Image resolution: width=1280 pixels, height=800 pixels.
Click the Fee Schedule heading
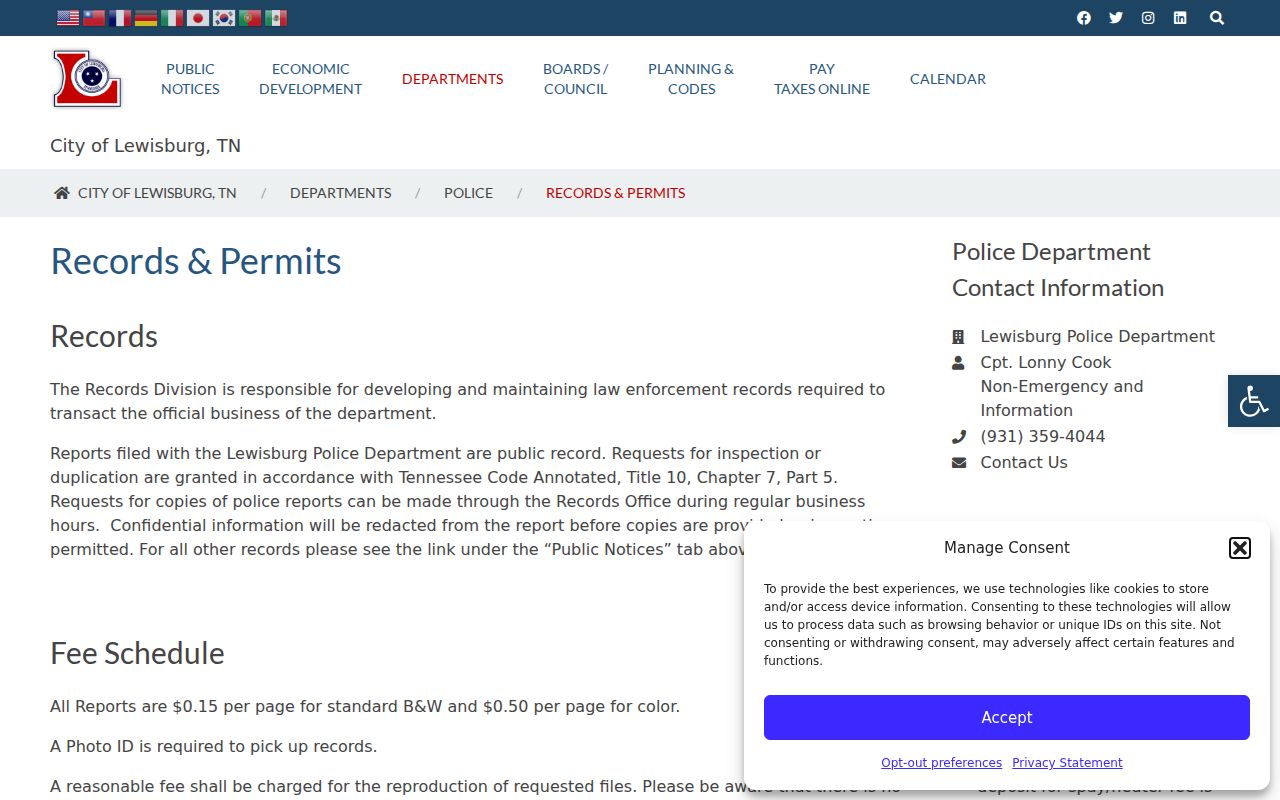point(137,654)
